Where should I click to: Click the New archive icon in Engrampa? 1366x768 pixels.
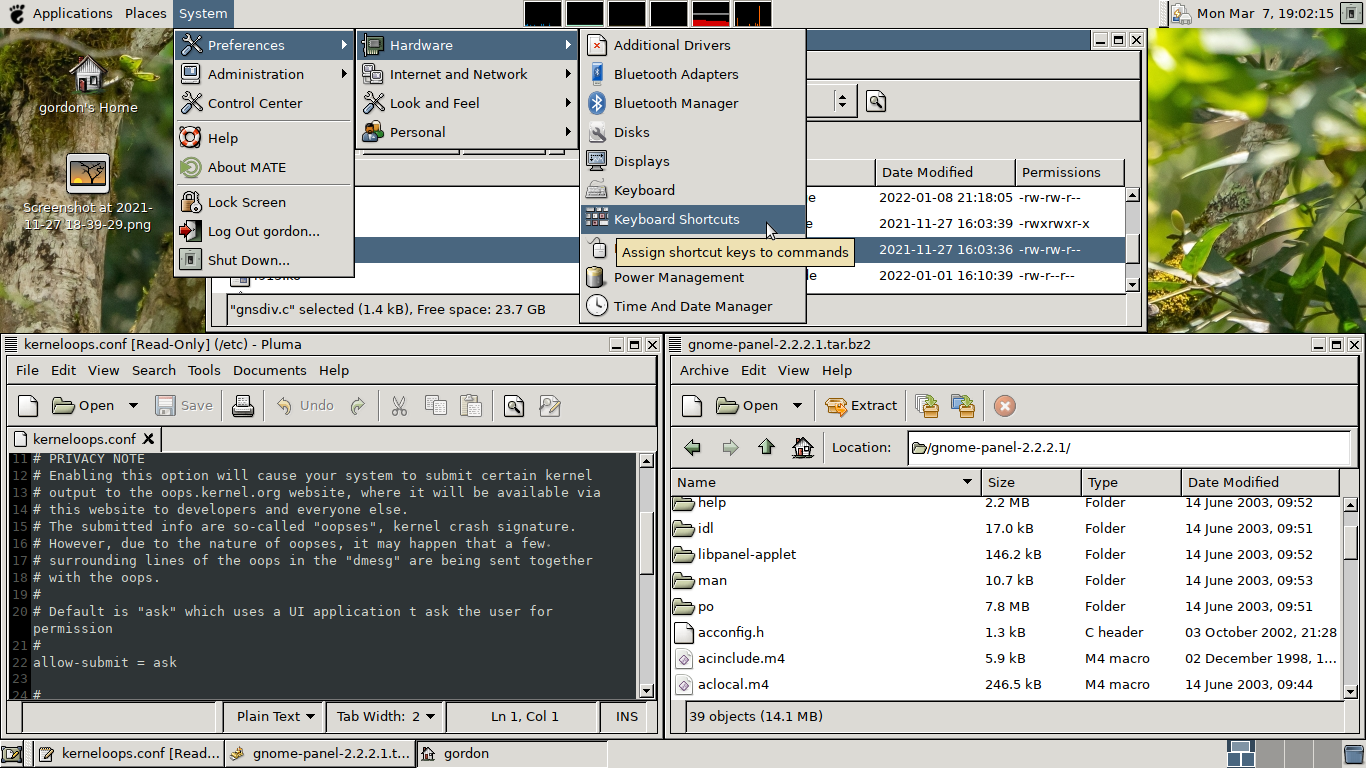click(692, 405)
